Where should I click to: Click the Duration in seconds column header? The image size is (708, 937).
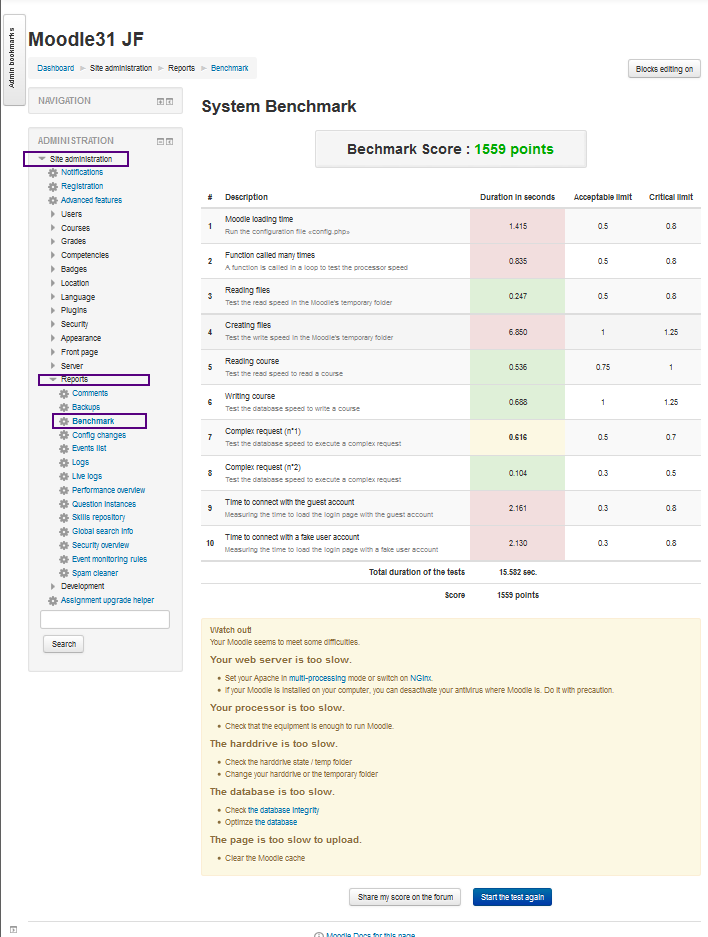point(517,197)
